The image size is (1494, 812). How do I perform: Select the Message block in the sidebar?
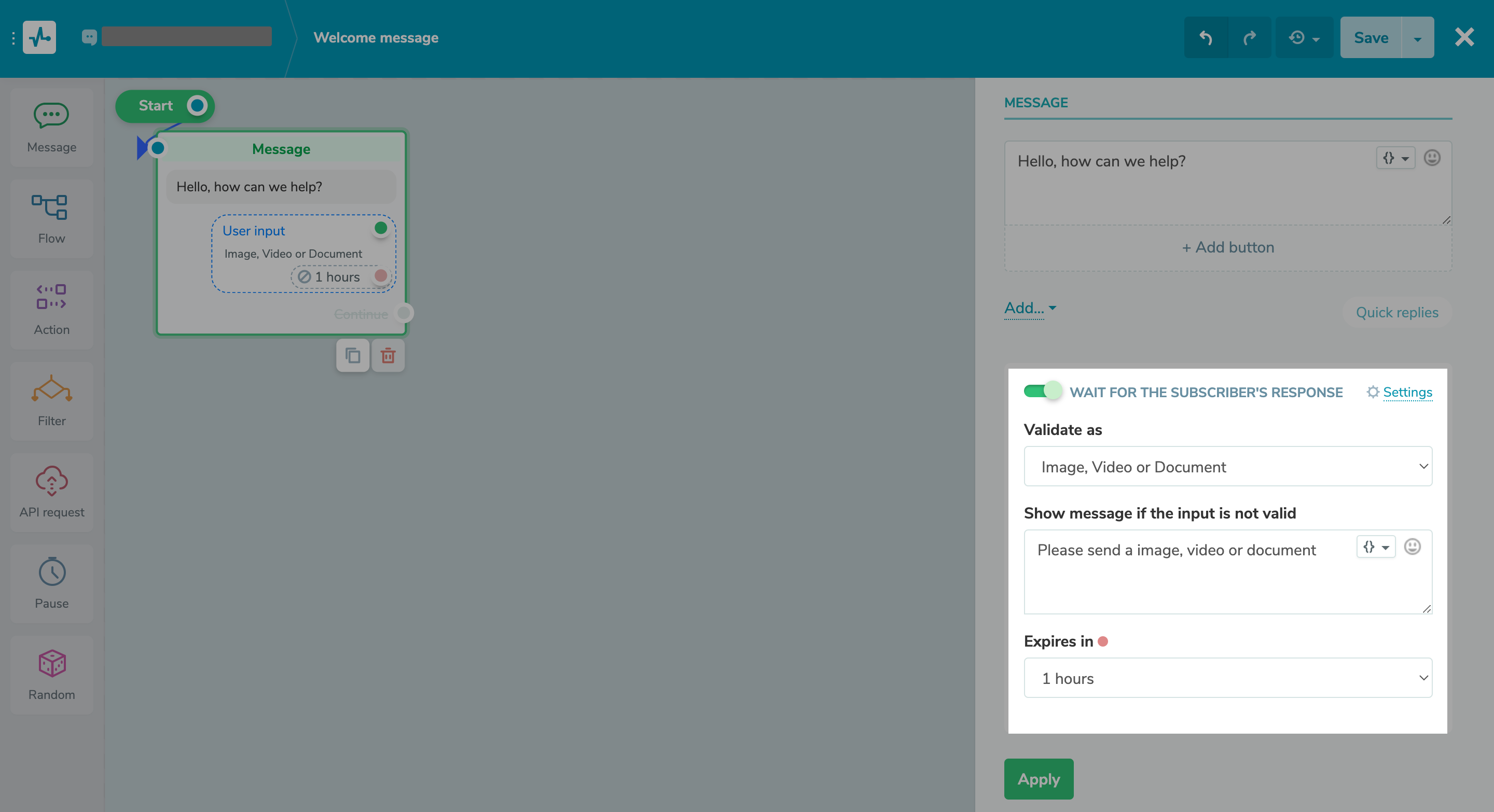[51, 128]
